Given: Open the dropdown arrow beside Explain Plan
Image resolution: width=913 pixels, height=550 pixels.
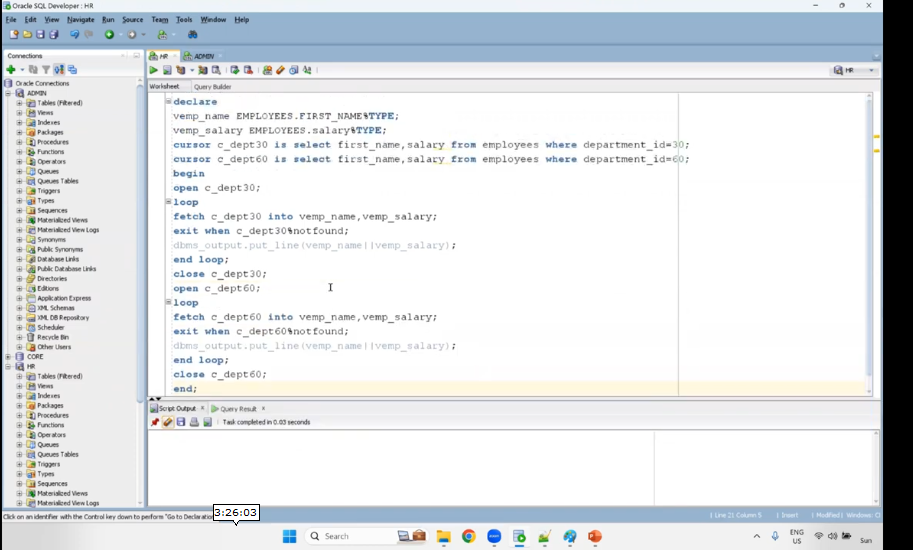Looking at the screenshot, I should pos(192,70).
